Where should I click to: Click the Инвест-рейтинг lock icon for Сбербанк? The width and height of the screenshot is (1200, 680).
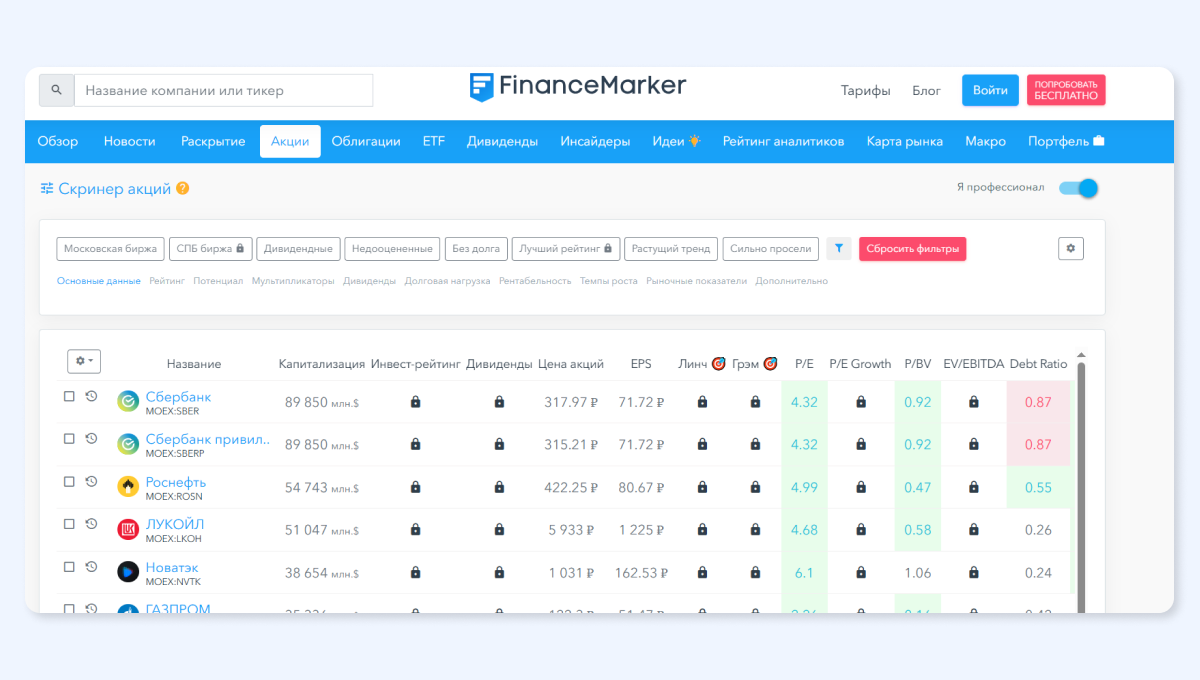click(415, 402)
